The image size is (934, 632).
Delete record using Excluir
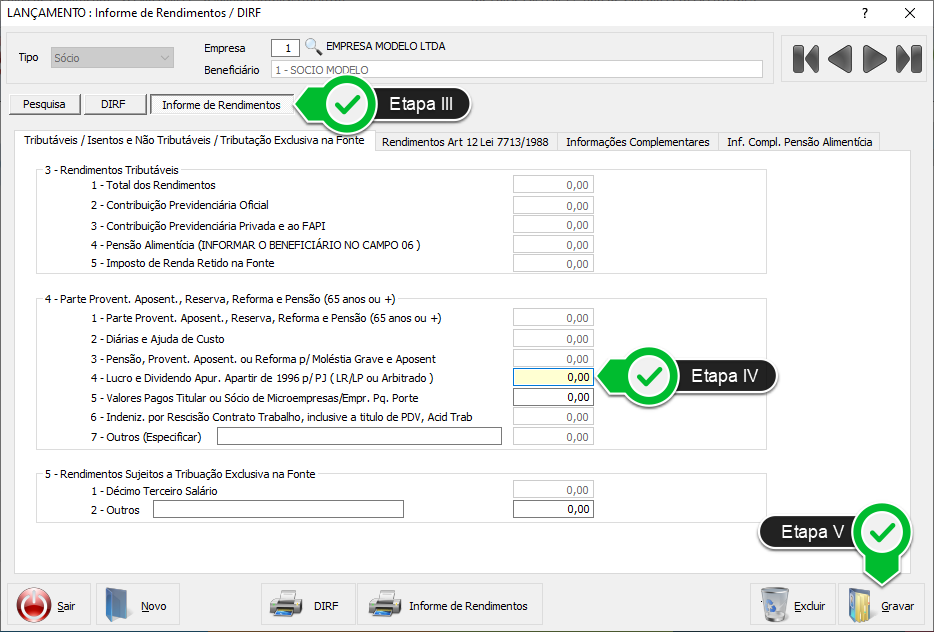coord(793,606)
